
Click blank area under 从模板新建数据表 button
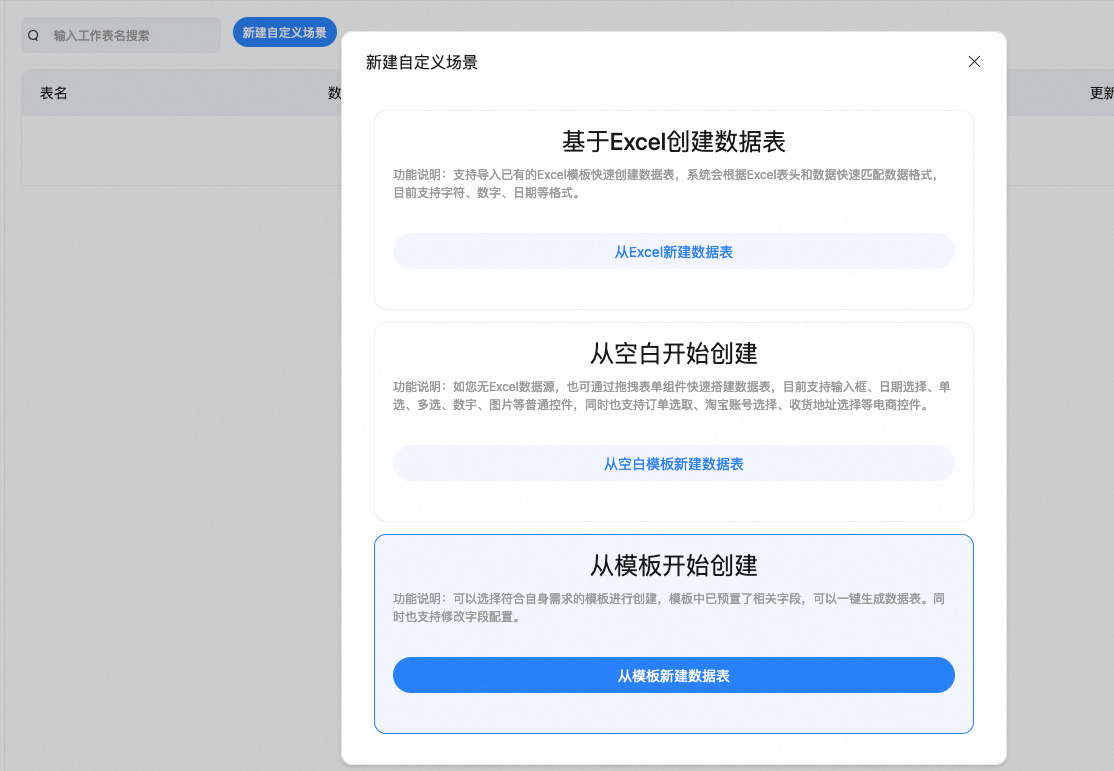[673, 712]
